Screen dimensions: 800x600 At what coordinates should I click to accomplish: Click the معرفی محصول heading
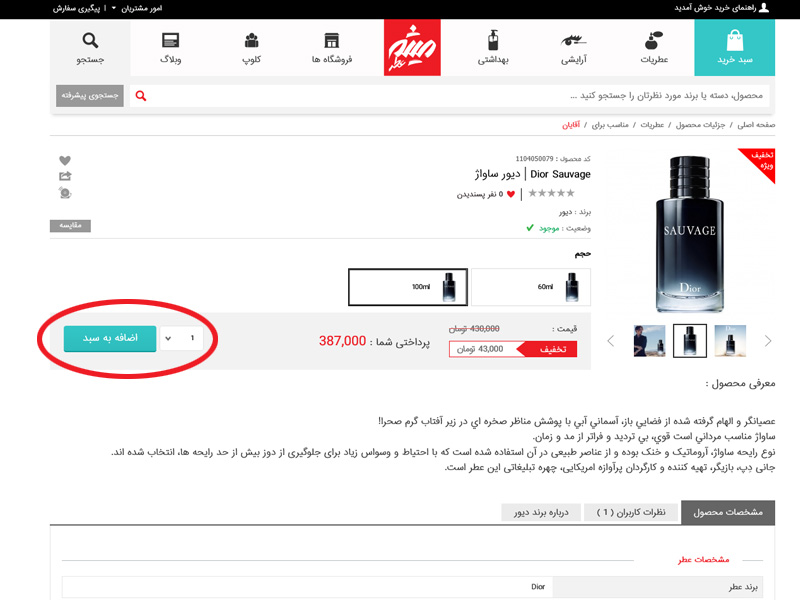pos(740,383)
